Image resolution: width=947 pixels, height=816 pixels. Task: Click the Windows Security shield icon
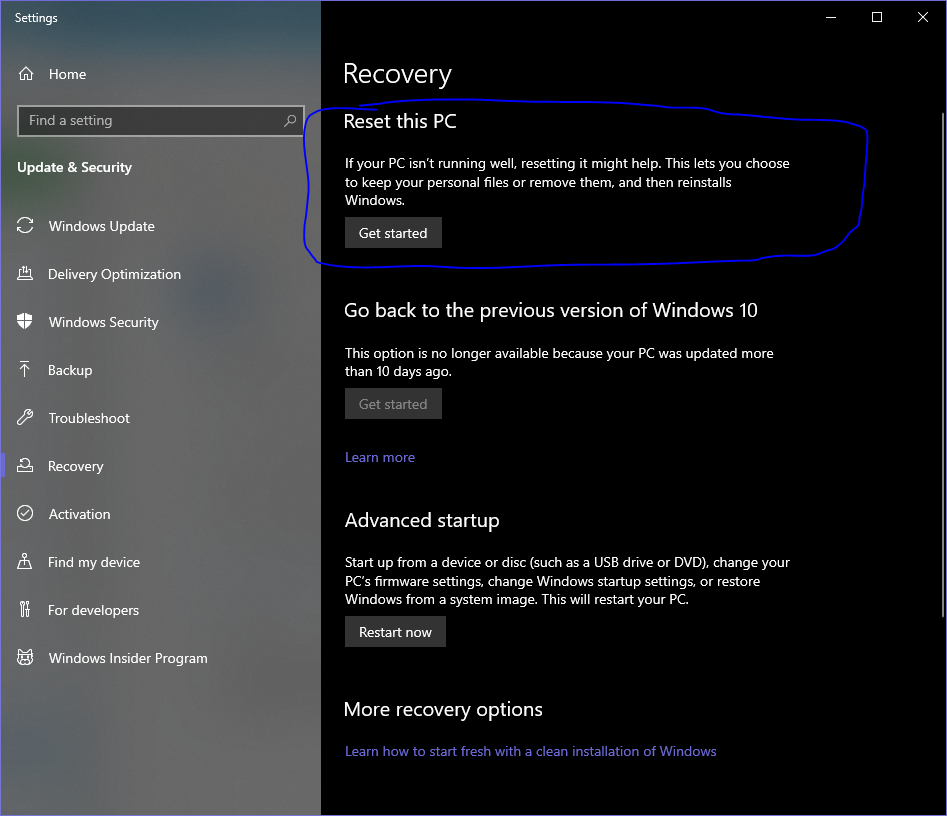[x=25, y=321]
